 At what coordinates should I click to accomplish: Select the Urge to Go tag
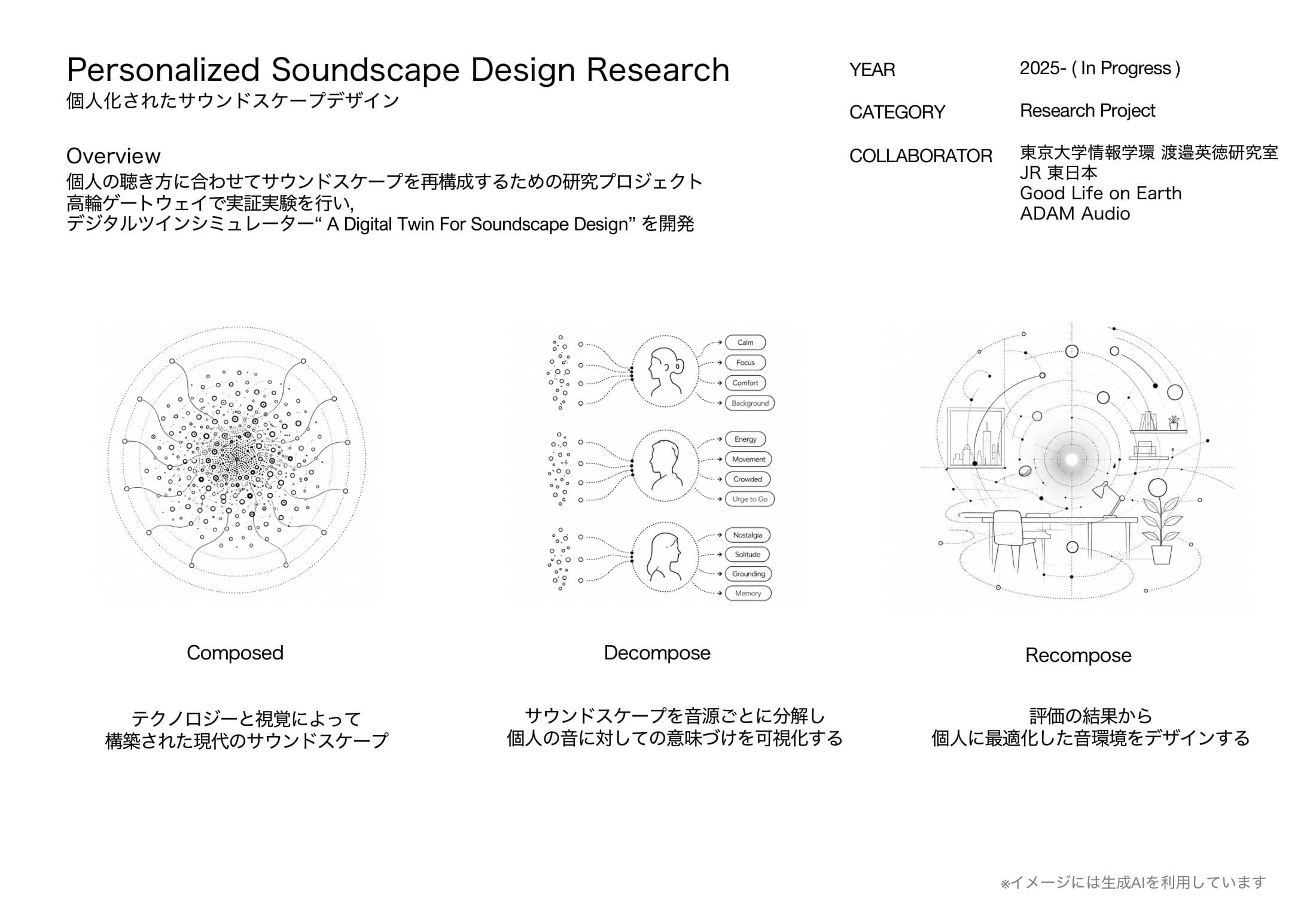coord(750,499)
